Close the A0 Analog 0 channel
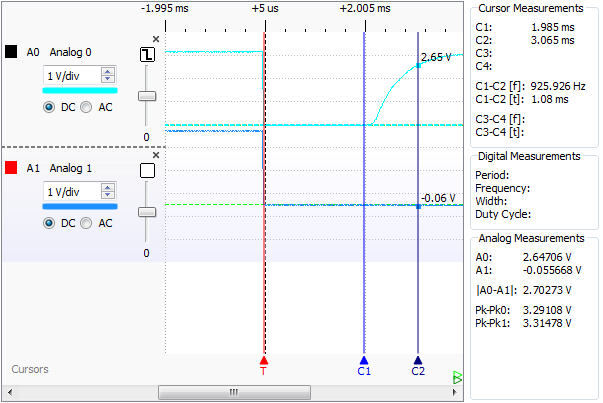The image size is (603, 403). click(156, 39)
